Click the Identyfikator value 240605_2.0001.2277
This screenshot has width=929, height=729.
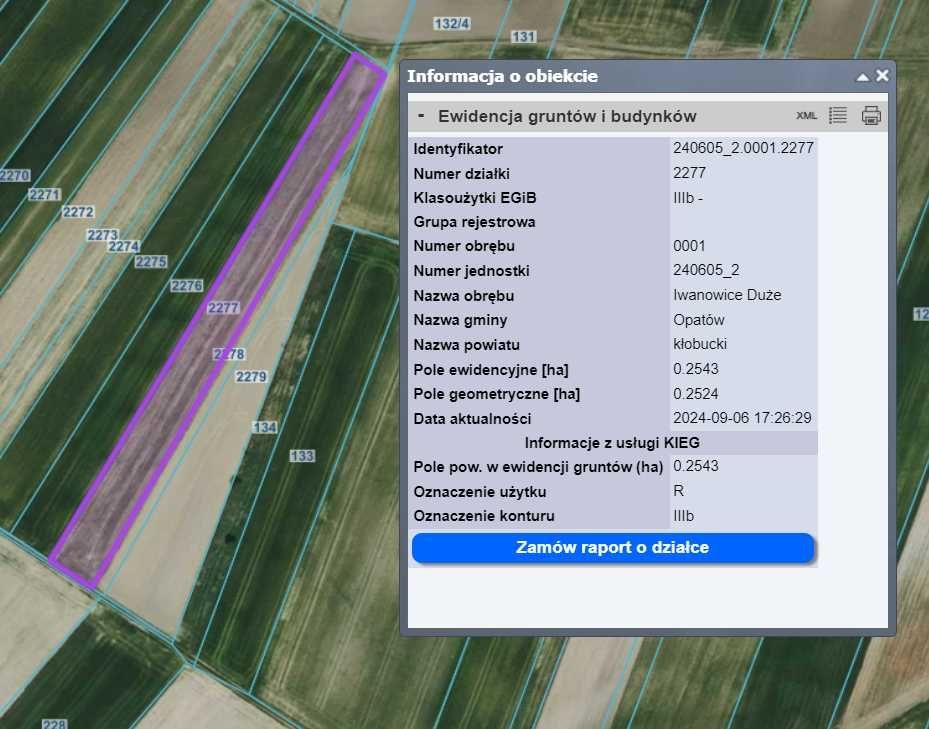tap(745, 148)
